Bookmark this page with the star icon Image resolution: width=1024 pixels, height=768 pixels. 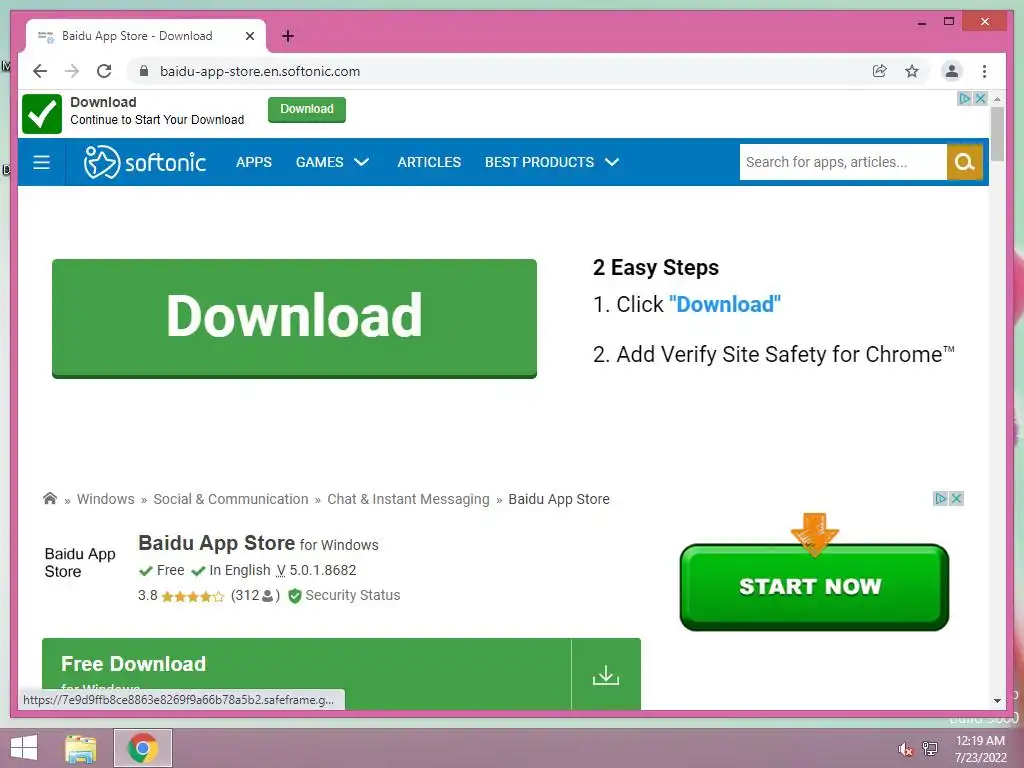click(x=912, y=71)
